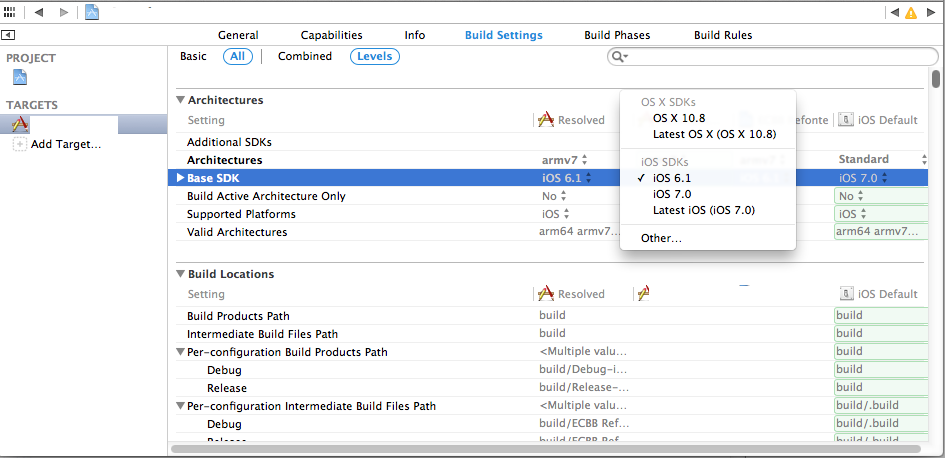Click Resolved column icon in Architectures header
This screenshot has height=458, width=945.
pyautogui.click(x=546, y=120)
